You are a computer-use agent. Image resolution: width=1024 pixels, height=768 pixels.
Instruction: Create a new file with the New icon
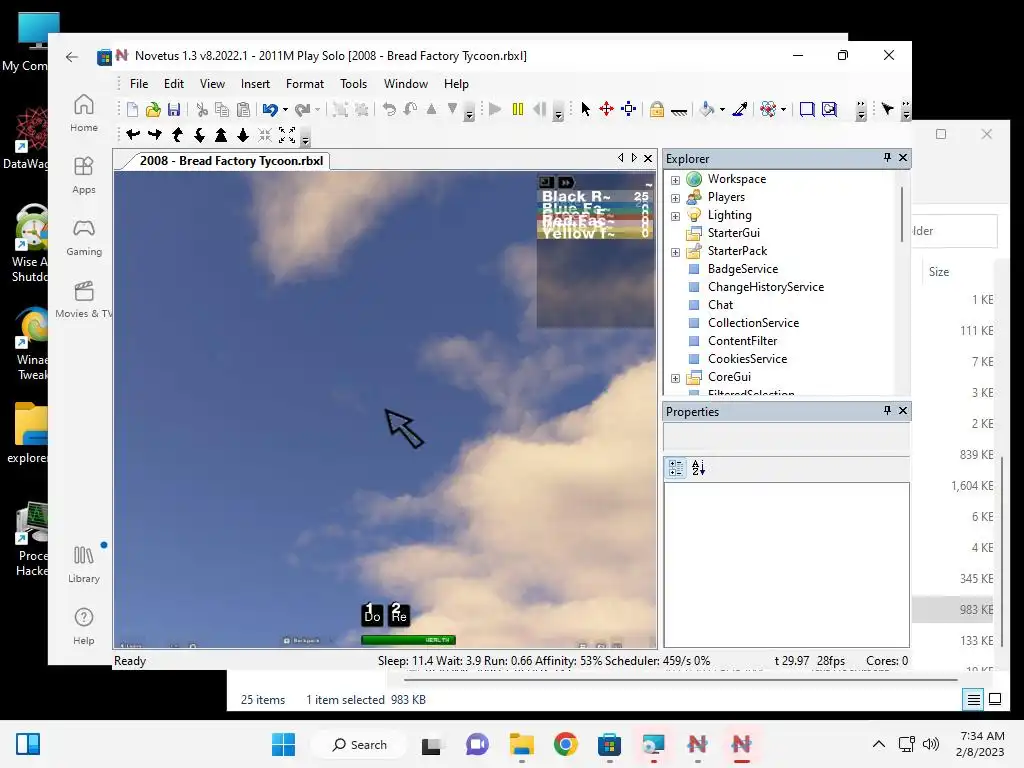(x=133, y=109)
